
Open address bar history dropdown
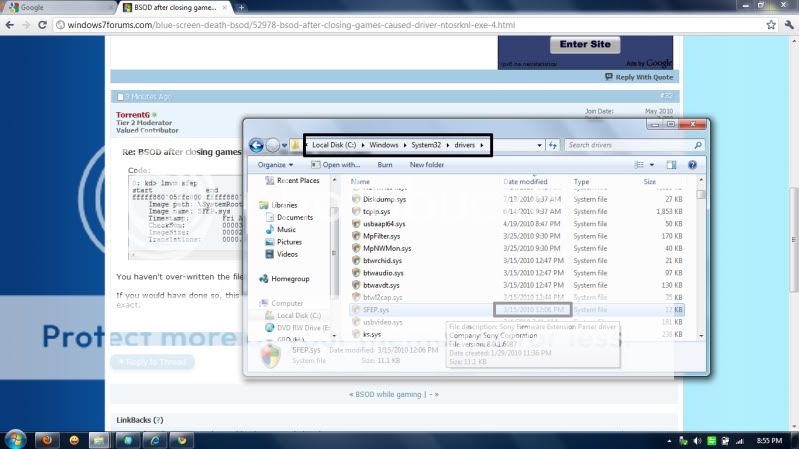(x=539, y=145)
